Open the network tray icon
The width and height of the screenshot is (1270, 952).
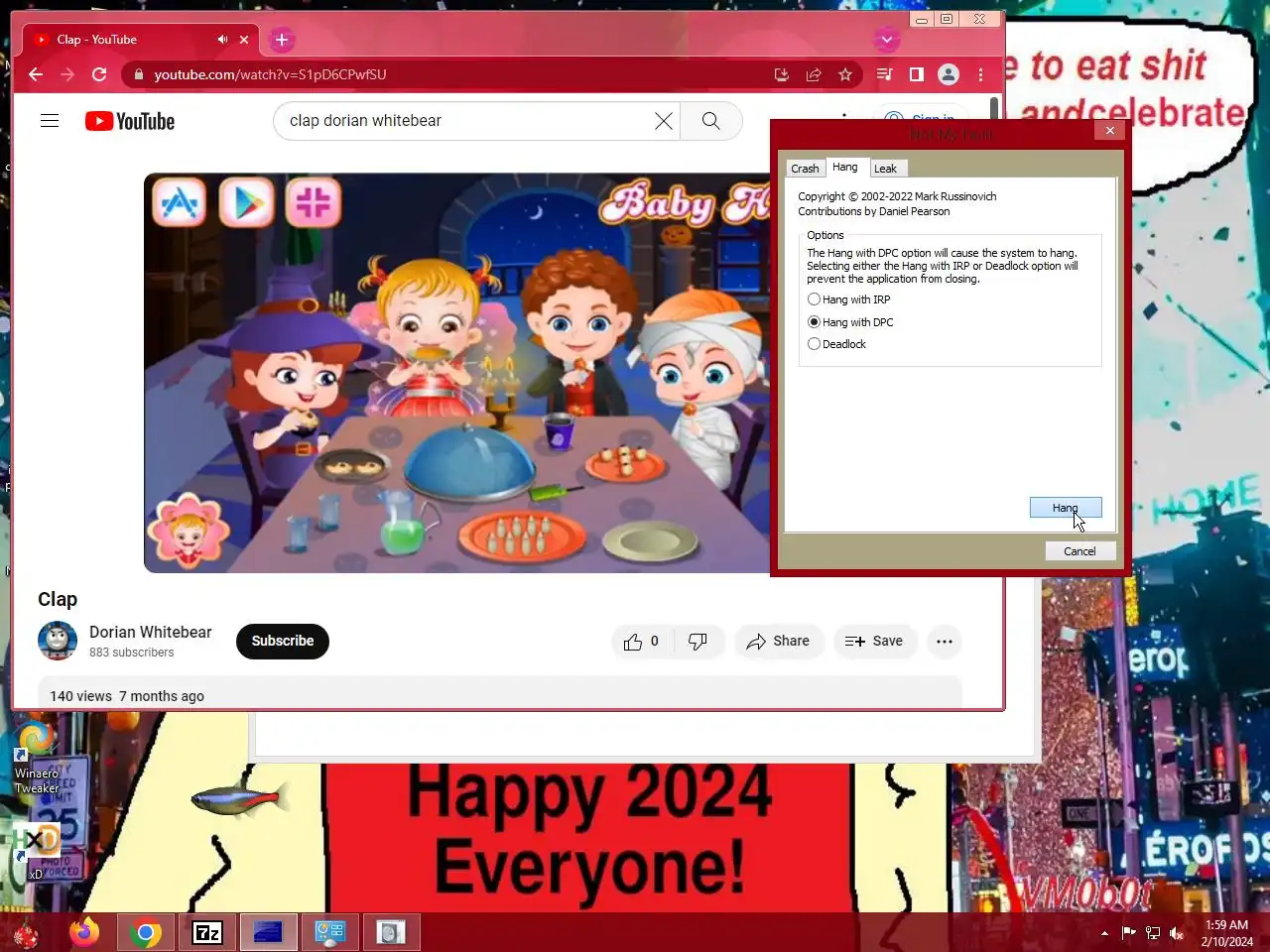pyautogui.click(x=1153, y=933)
